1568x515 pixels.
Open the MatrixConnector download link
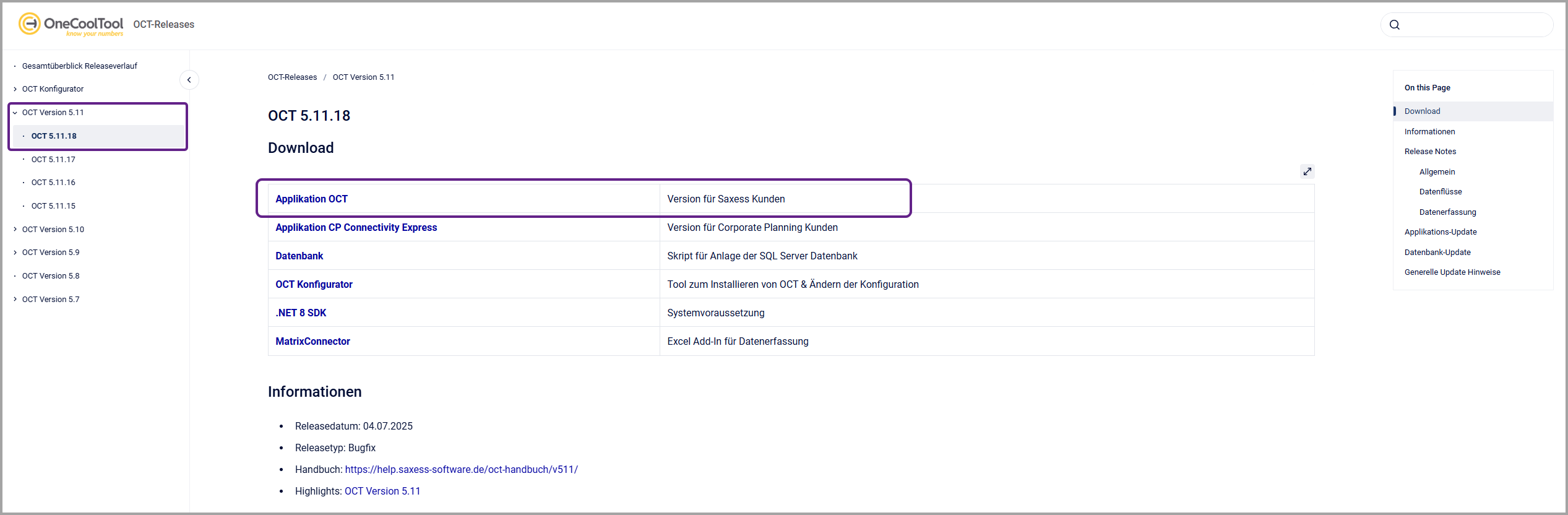(x=312, y=342)
